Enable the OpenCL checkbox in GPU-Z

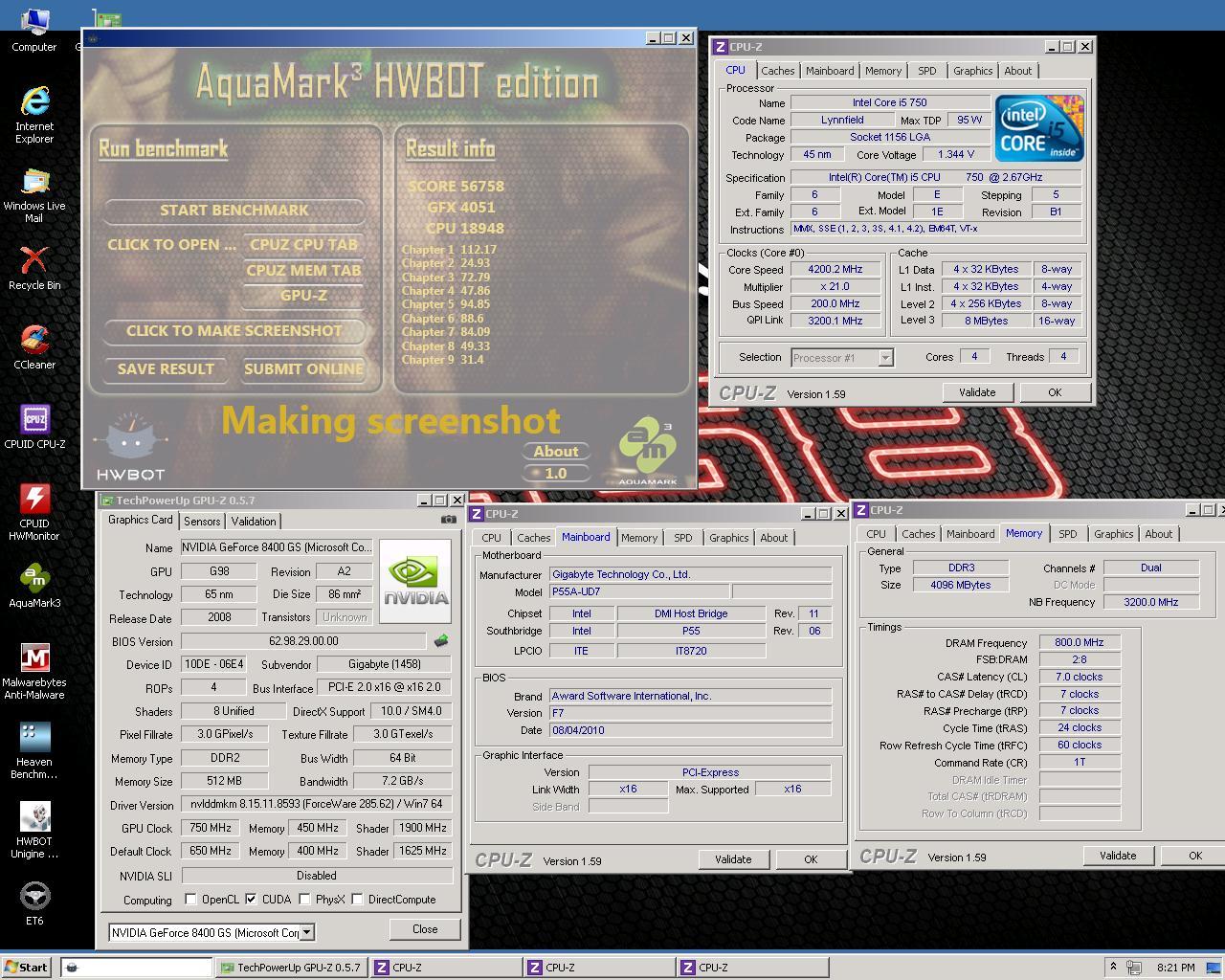tap(190, 900)
